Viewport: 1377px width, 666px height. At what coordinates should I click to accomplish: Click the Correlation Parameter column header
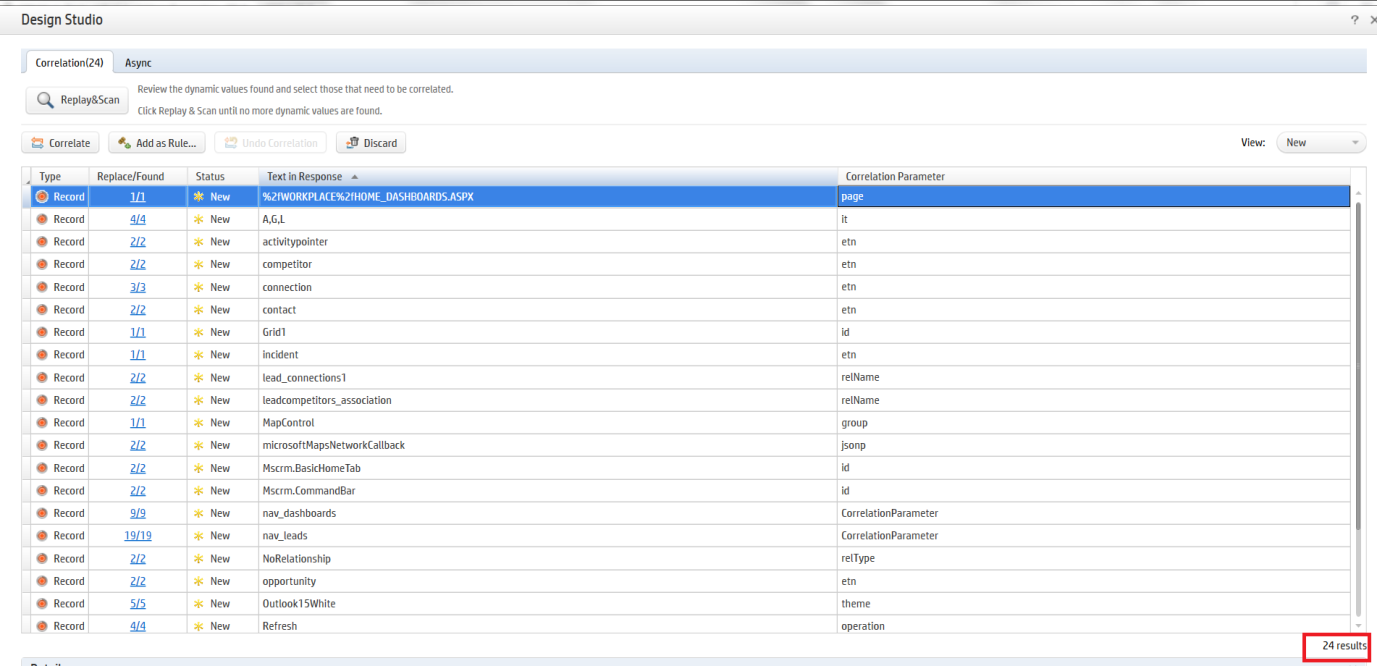click(x=1094, y=176)
